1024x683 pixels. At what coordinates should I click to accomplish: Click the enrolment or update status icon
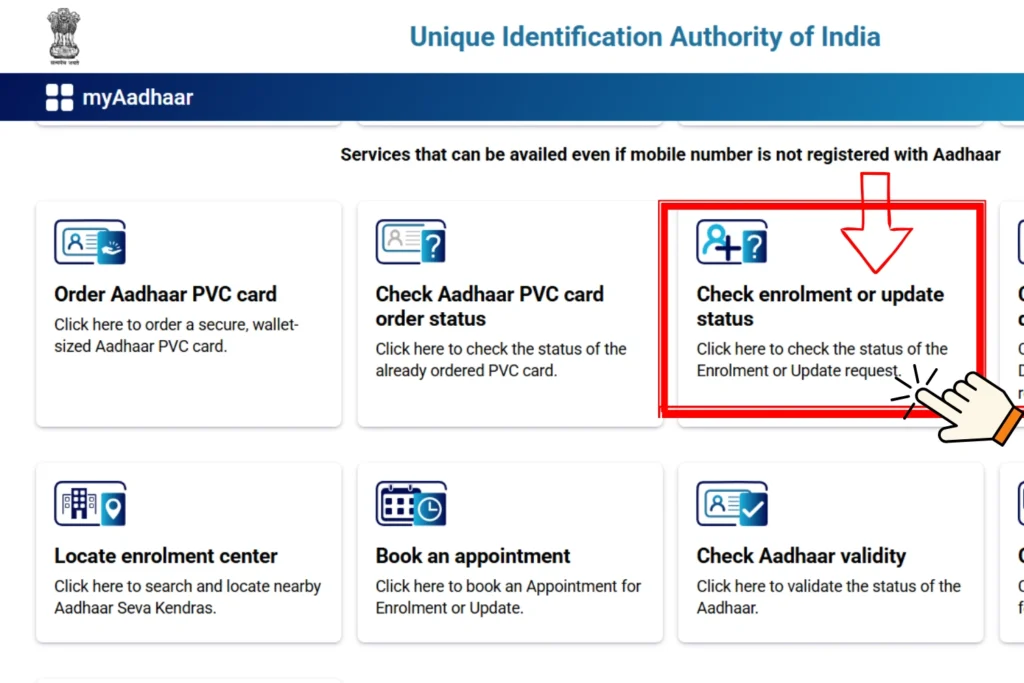pyautogui.click(x=732, y=242)
